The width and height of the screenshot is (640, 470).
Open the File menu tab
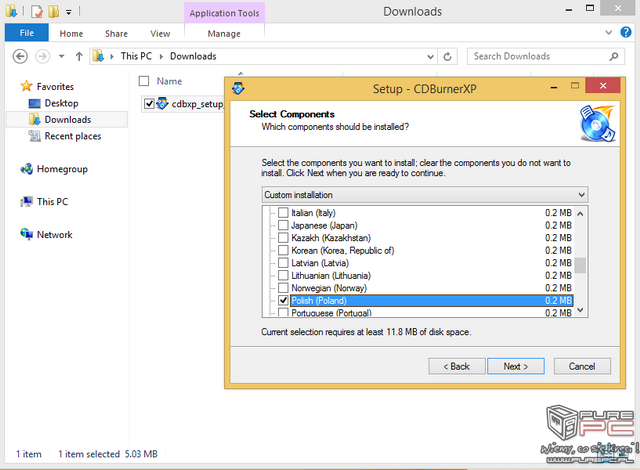(27, 33)
